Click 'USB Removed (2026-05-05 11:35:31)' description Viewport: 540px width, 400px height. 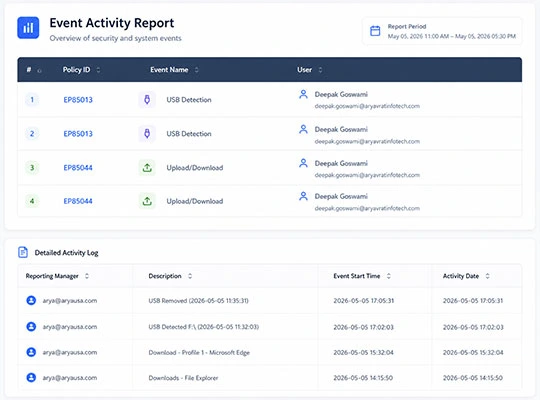198,300
